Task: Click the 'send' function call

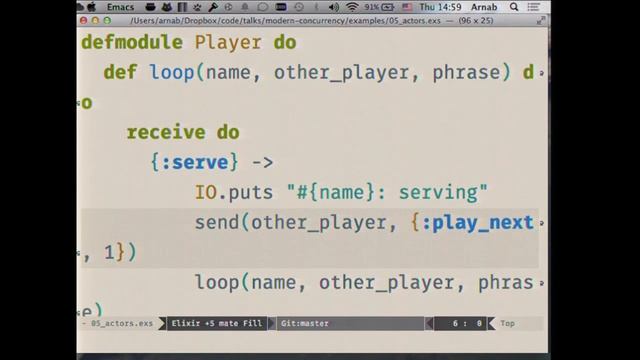Action: [217, 222]
